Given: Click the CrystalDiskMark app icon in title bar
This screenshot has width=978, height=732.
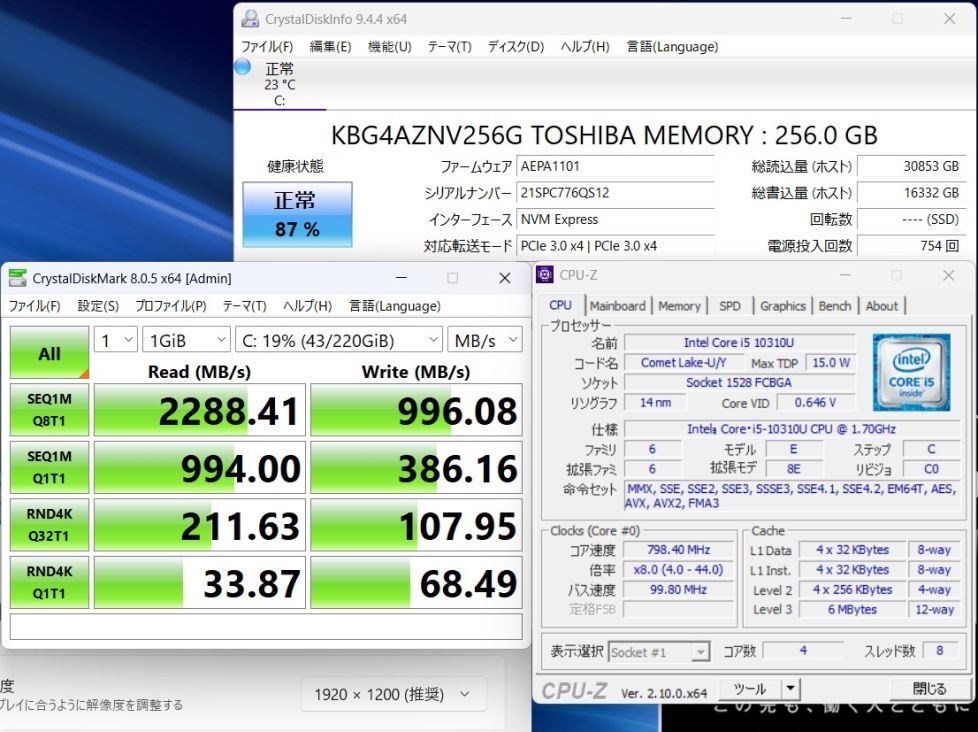Looking at the screenshot, I should [x=17, y=278].
